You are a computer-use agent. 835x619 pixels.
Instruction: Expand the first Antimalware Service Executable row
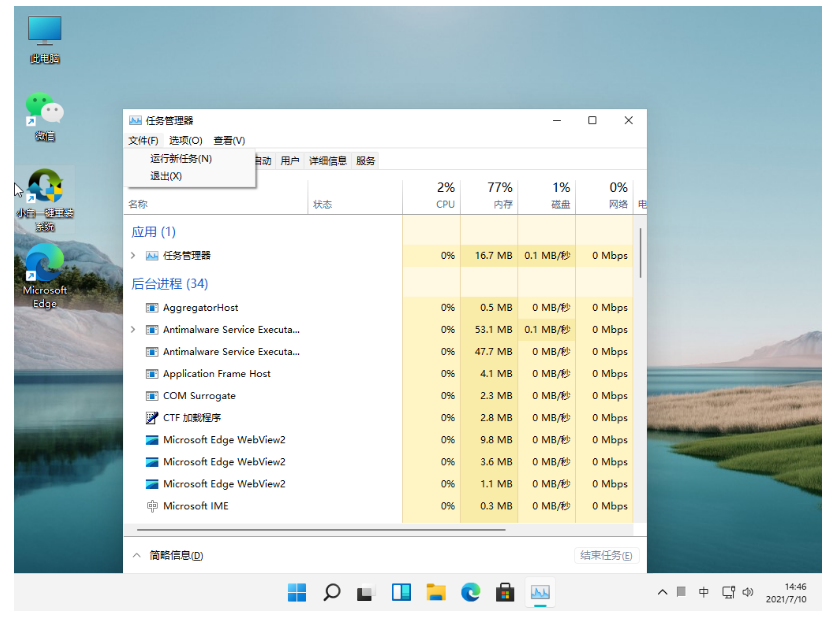[x=133, y=330]
